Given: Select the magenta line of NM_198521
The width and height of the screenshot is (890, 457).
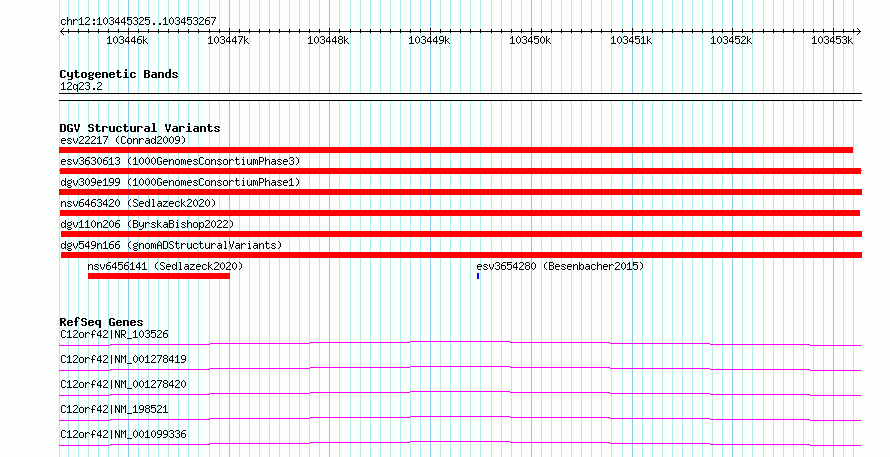Looking at the screenshot, I should [x=460, y=418].
